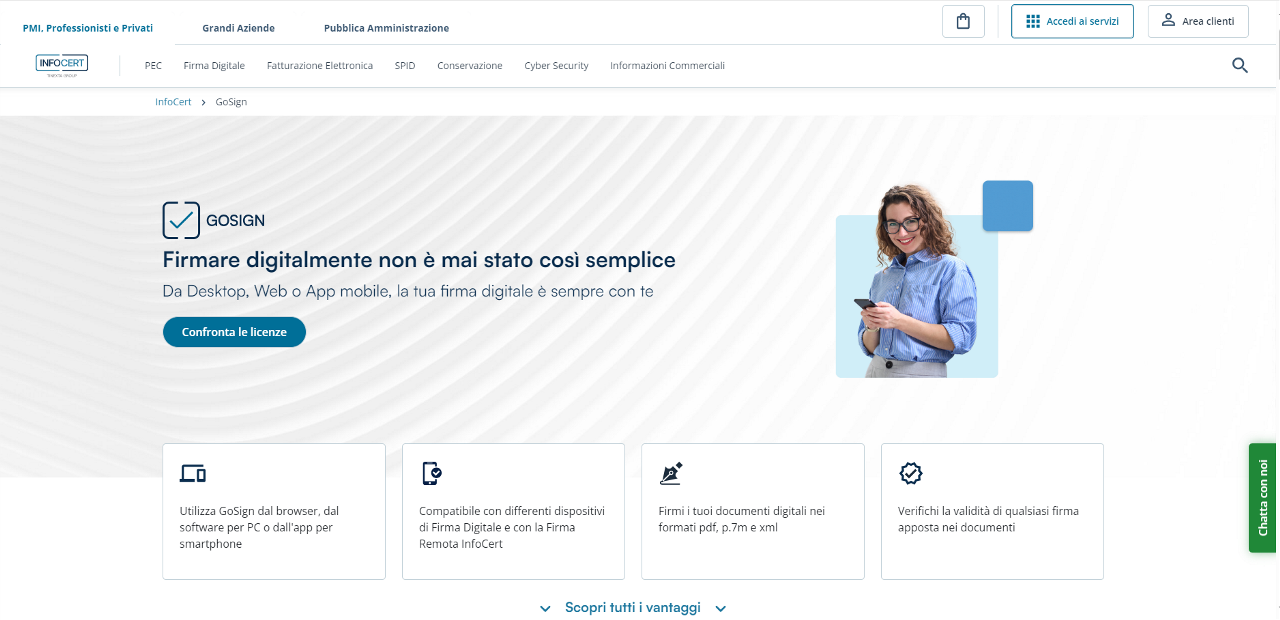
Task: Click Confronta le licenze button
Action: click(234, 332)
